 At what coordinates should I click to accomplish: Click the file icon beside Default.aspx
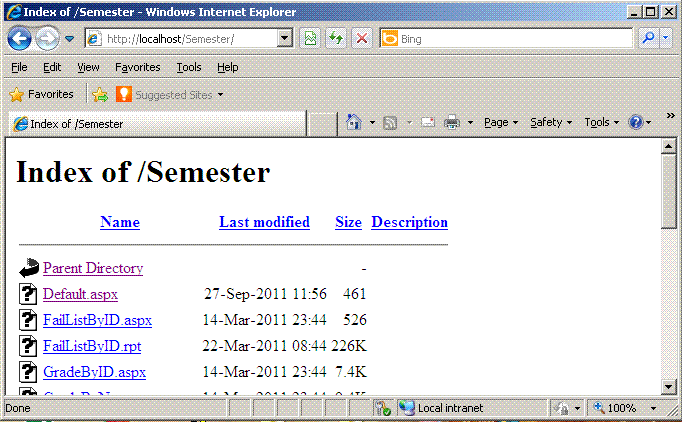pyautogui.click(x=28, y=294)
